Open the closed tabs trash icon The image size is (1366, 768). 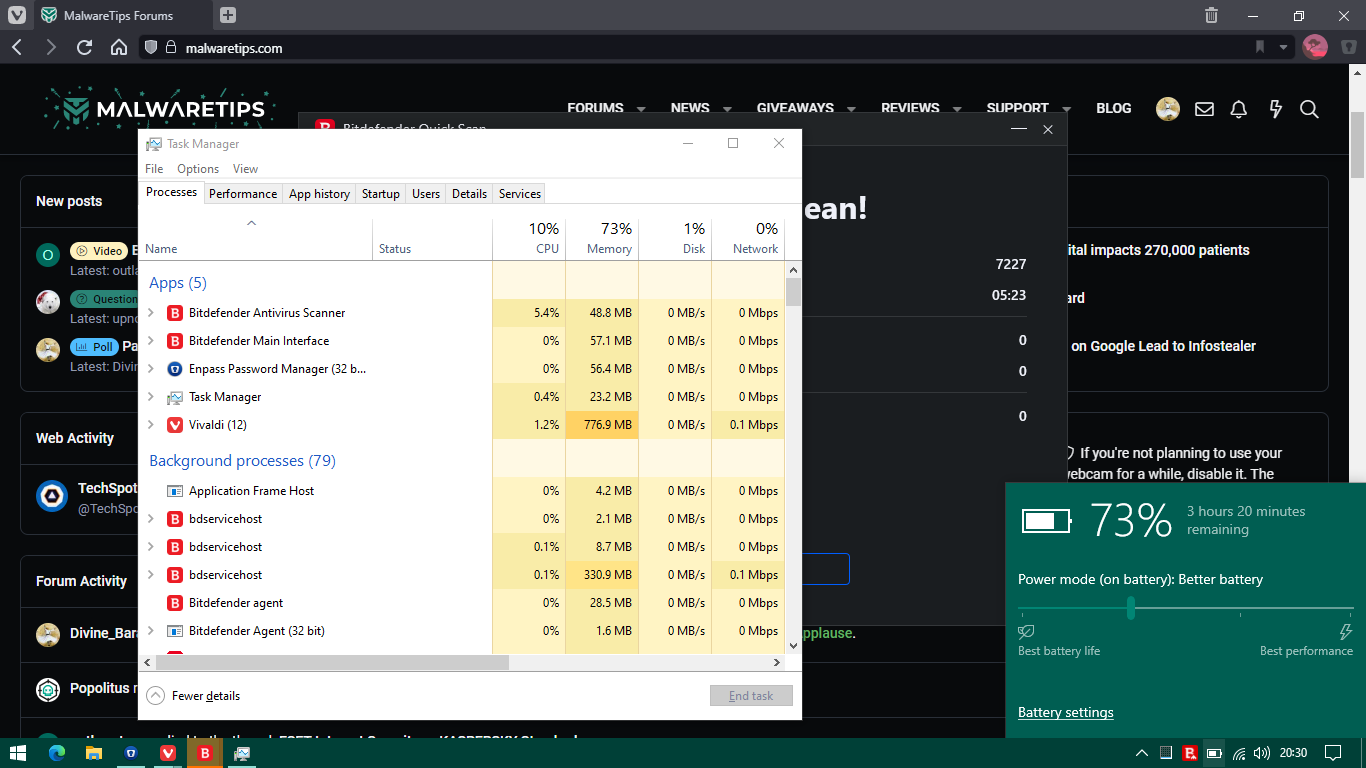click(x=1211, y=15)
